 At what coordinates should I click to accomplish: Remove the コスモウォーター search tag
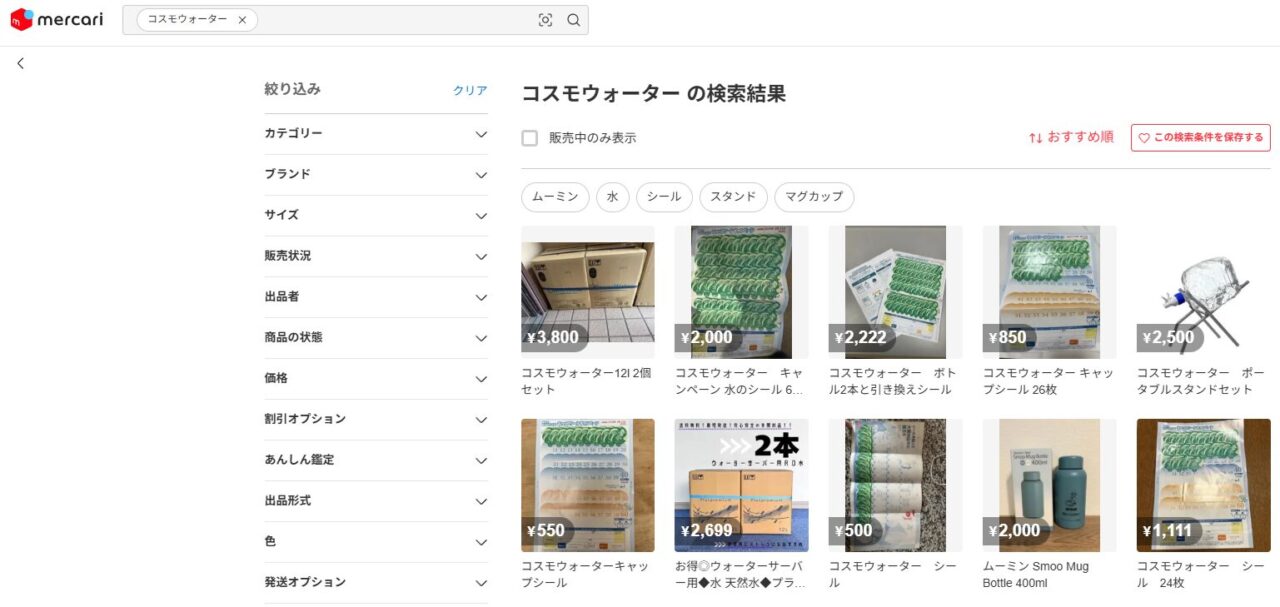(x=242, y=20)
